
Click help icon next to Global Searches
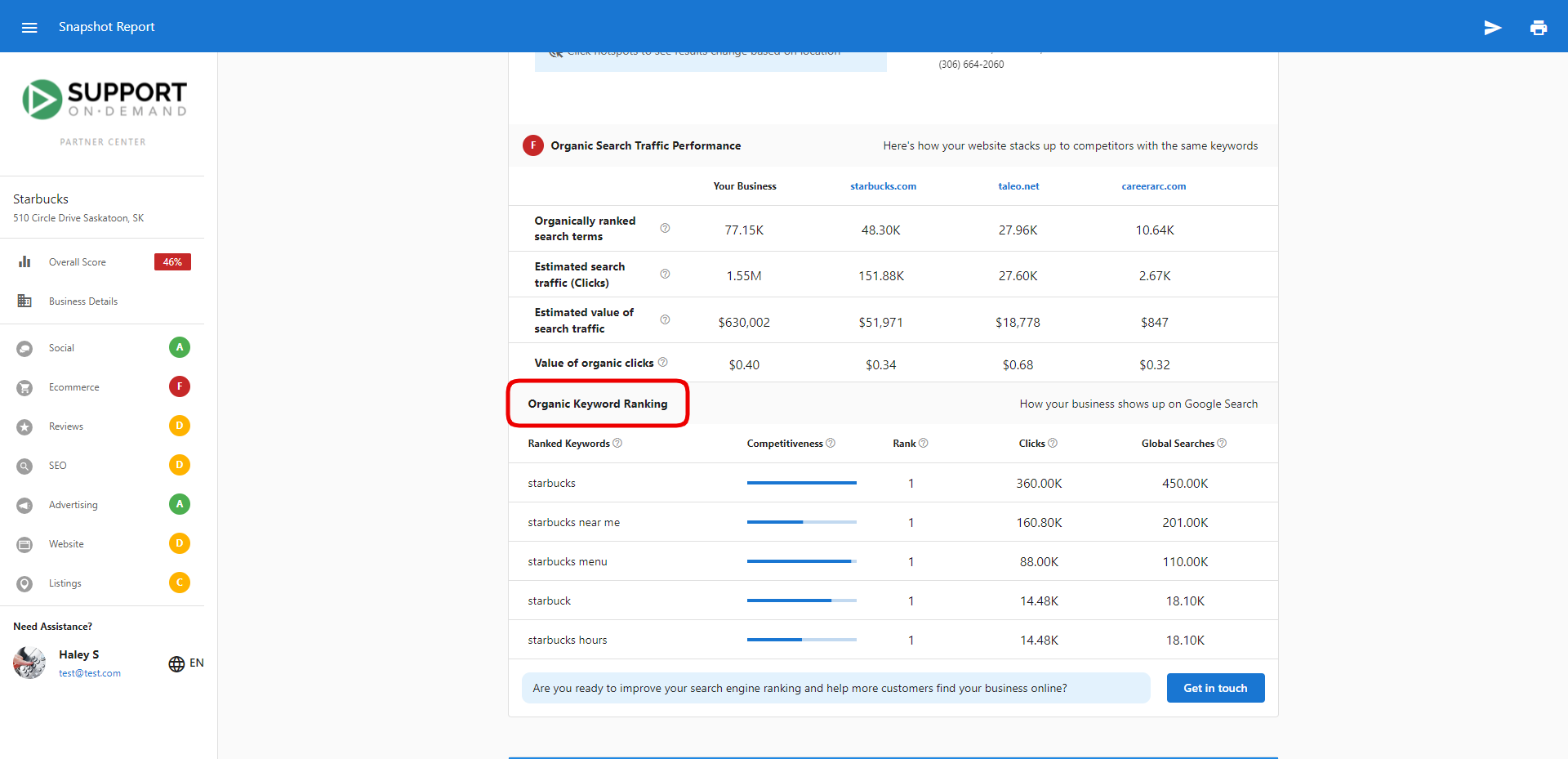pos(1222,443)
